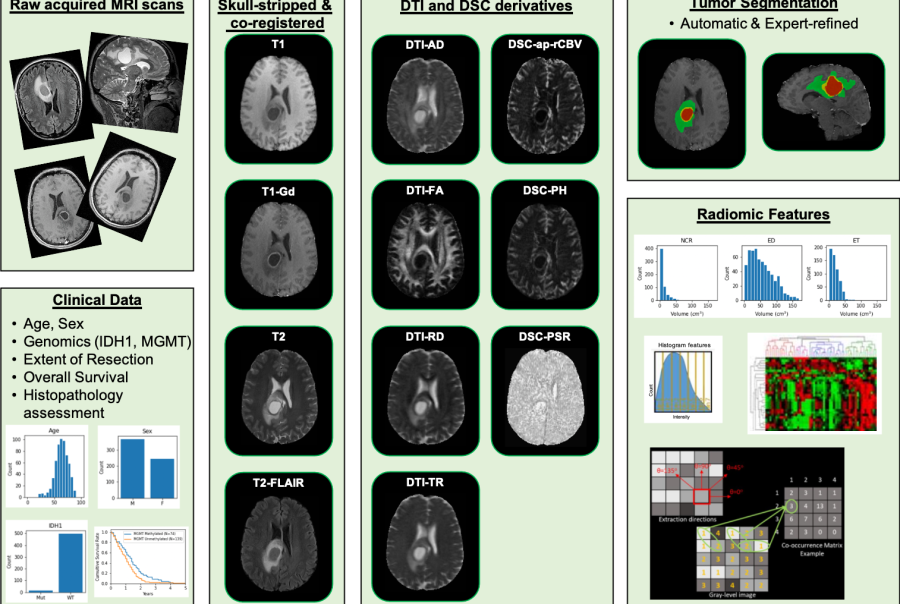This screenshot has width=900, height=604.
Task: Select the raw sagittal MRI scan
Action: [x=138, y=80]
